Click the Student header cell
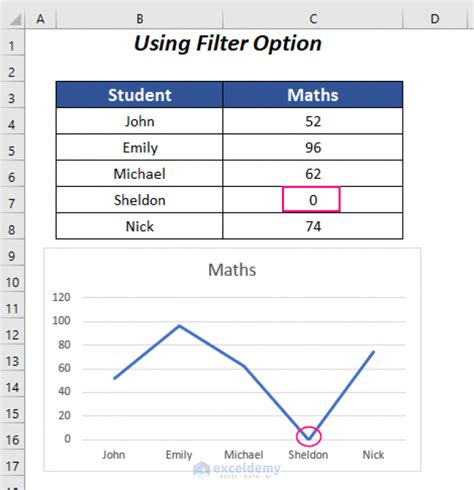This screenshot has width=474, height=490. tap(139, 95)
